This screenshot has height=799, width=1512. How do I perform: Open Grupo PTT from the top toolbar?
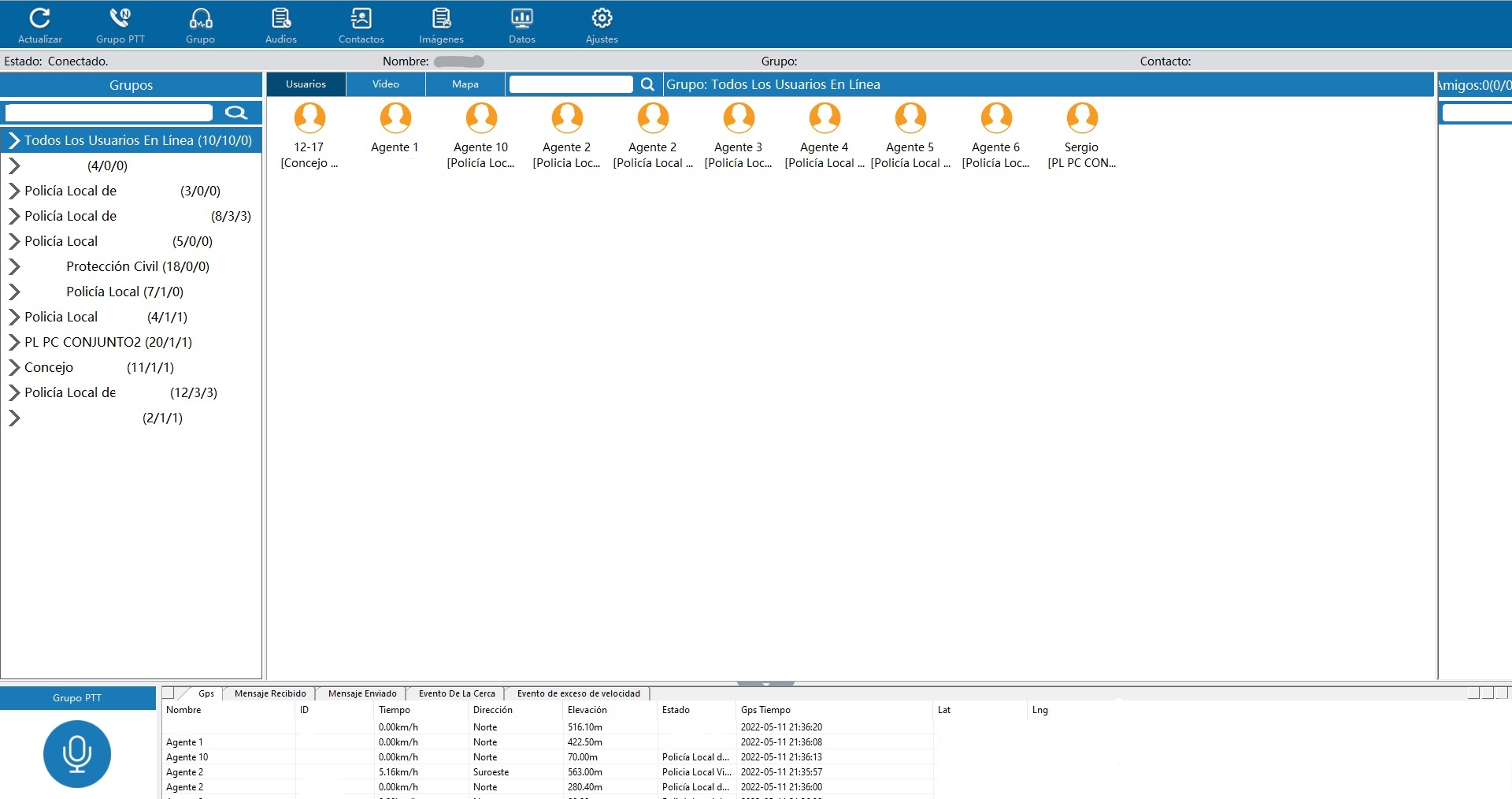[120, 18]
